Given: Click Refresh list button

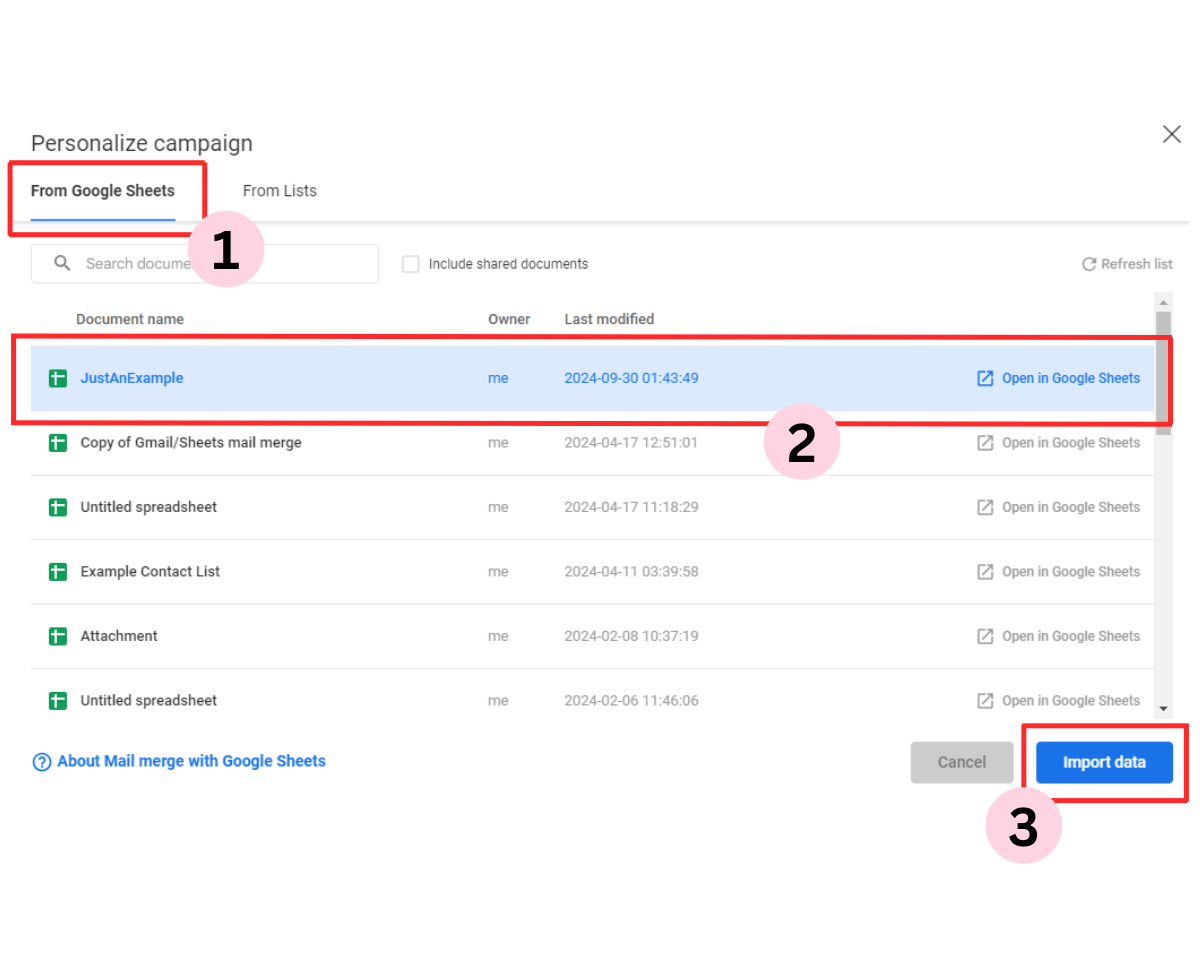Looking at the screenshot, I should [x=1127, y=264].
